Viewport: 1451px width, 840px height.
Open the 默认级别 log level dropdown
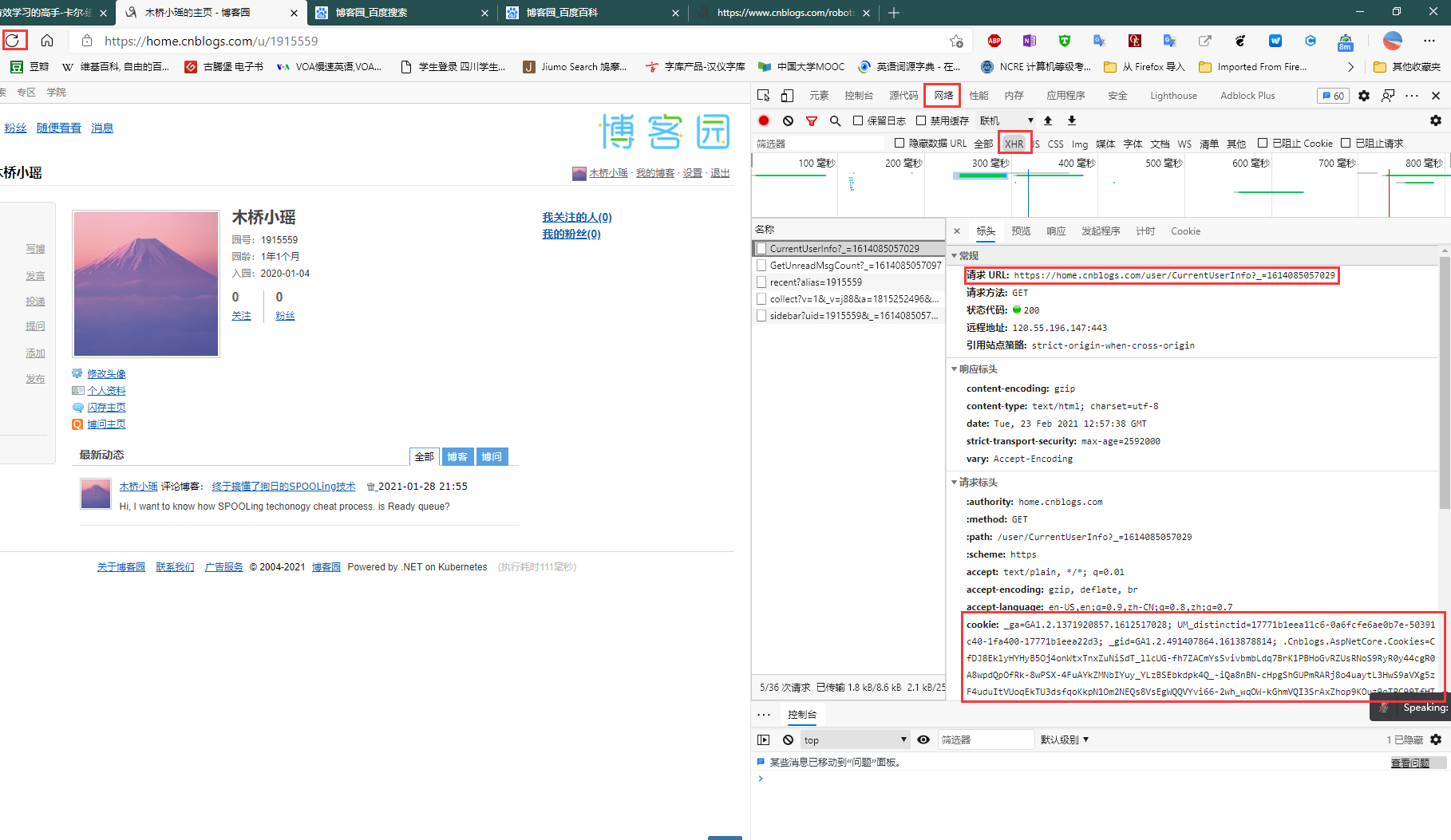pos(1065,739)
